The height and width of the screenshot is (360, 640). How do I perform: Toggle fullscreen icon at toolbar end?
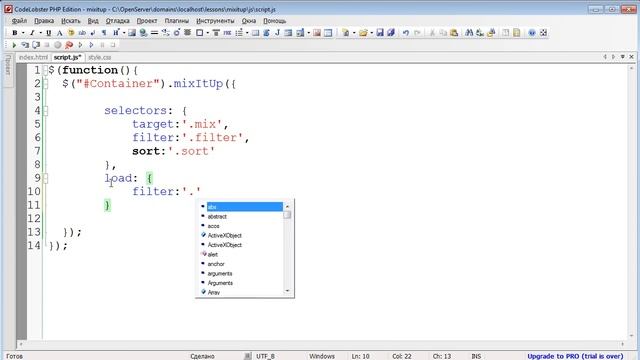click(544, 33)
